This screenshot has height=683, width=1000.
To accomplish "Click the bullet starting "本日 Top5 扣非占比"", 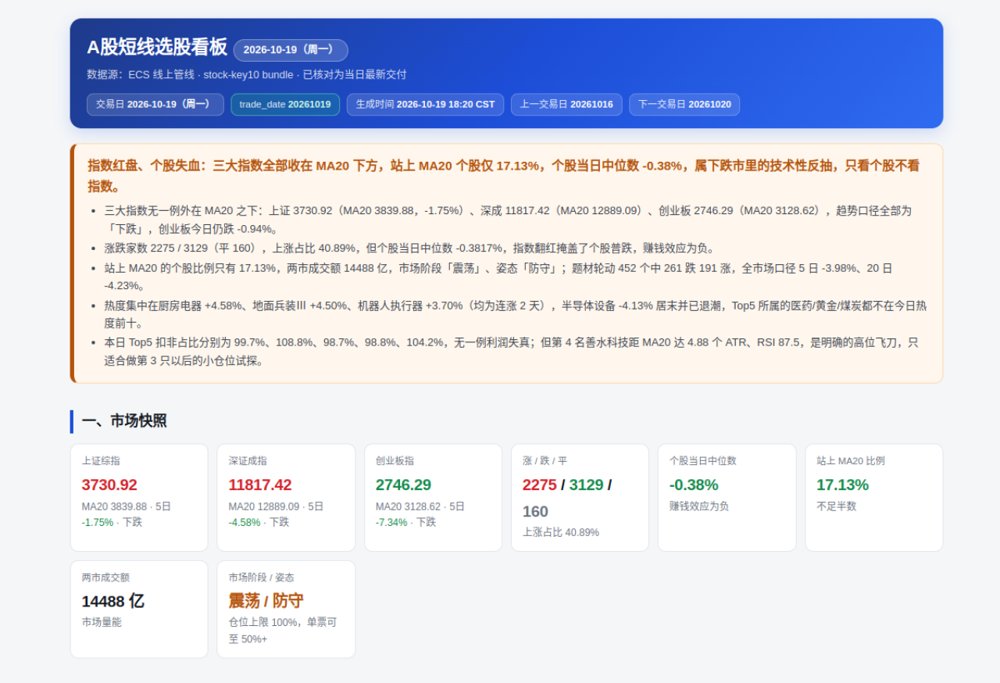I will pos(511,351).
